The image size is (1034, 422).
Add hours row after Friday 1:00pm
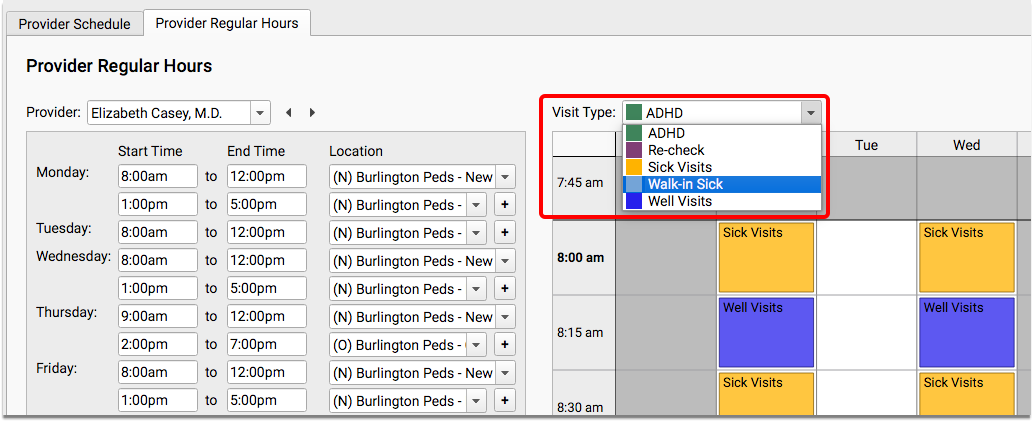tap(505, 401)
